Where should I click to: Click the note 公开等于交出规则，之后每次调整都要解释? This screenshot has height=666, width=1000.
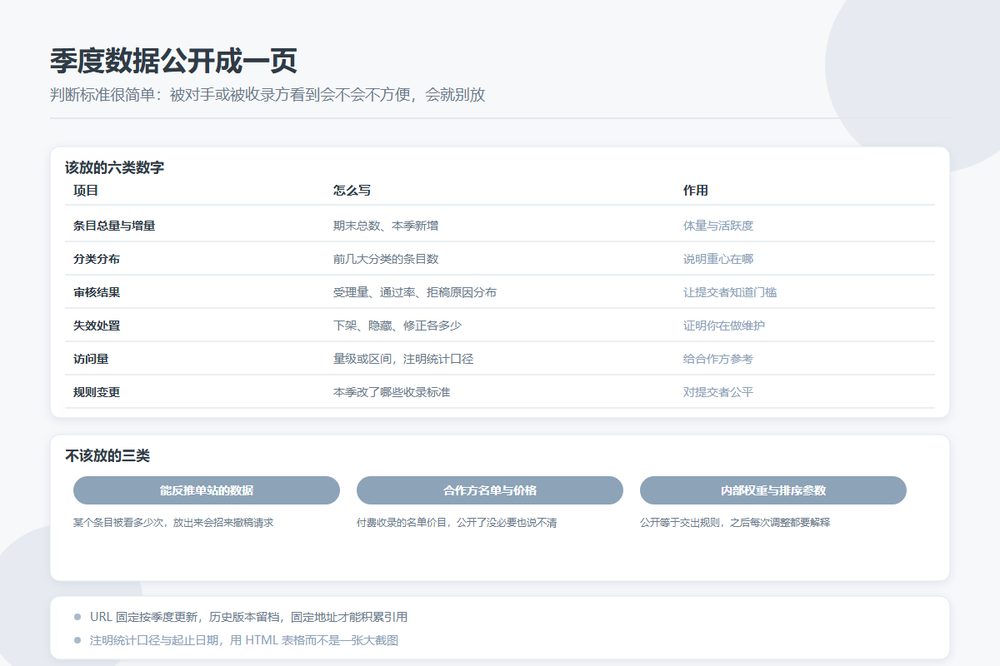tap(735, 522)
